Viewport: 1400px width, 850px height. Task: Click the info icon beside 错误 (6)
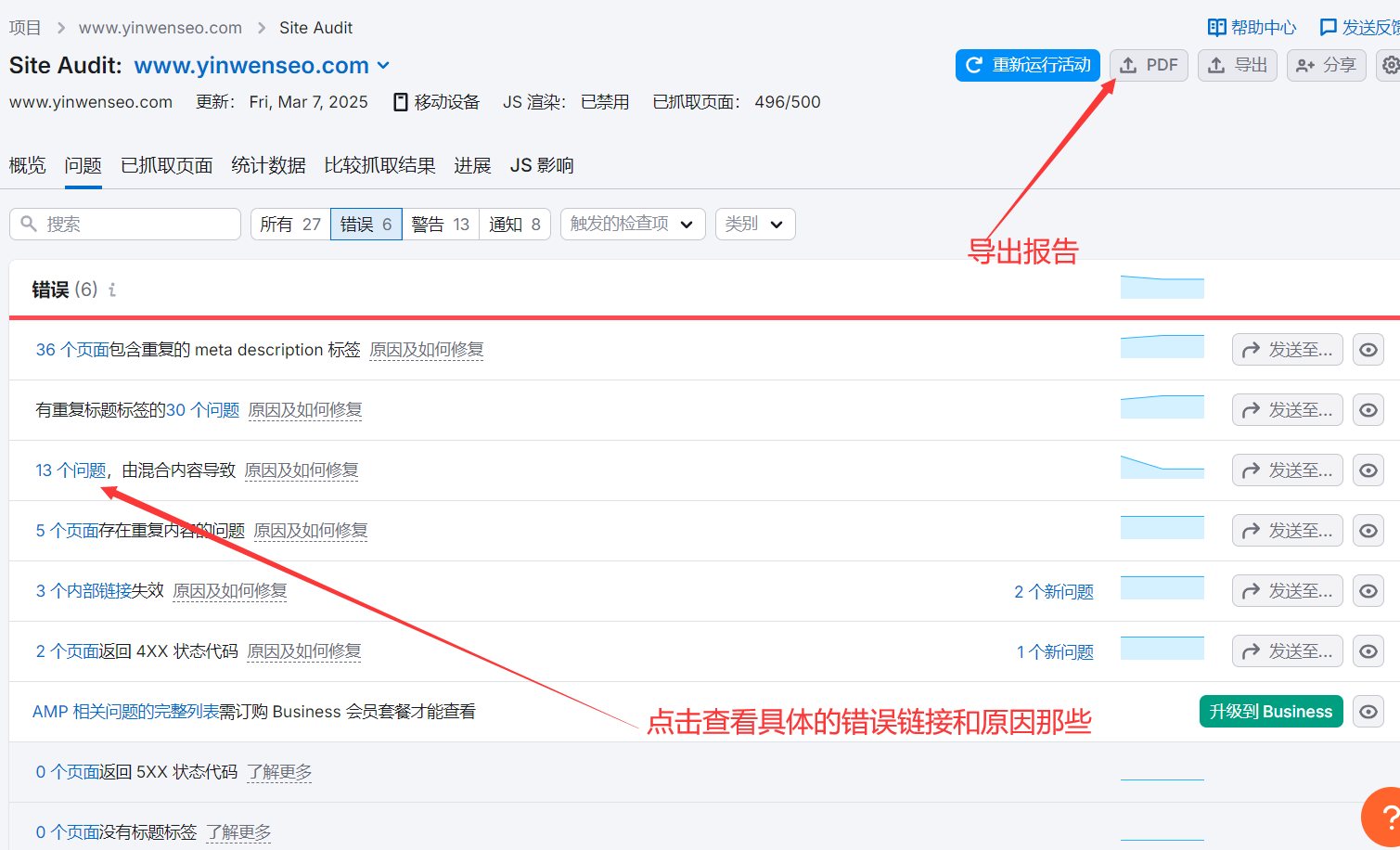click(112, 290)
